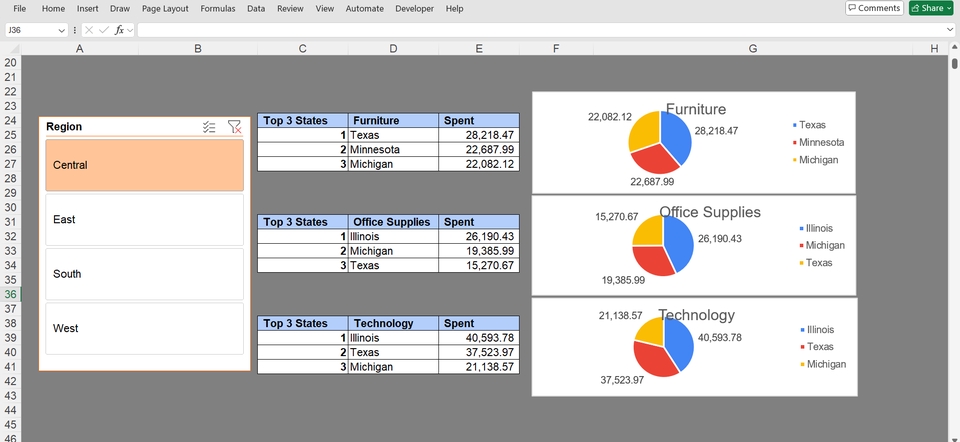This screenshot has width=960, height=442.
Task: Select row 36 header
Action: pos(10,294)
